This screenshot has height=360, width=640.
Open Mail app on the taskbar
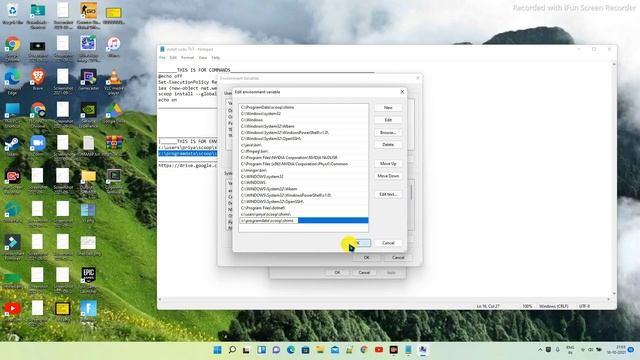[x=335, y=350]
